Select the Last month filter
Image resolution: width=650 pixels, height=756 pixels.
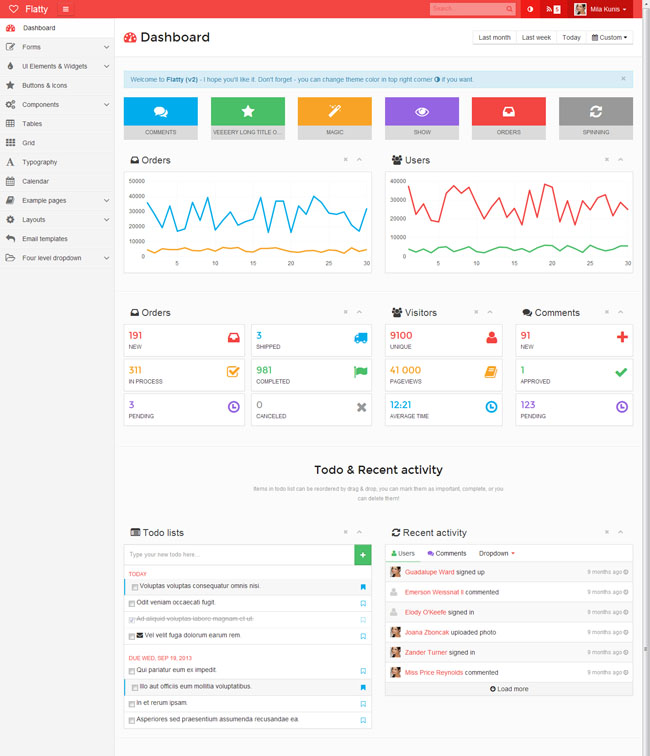tap(494, 37)
